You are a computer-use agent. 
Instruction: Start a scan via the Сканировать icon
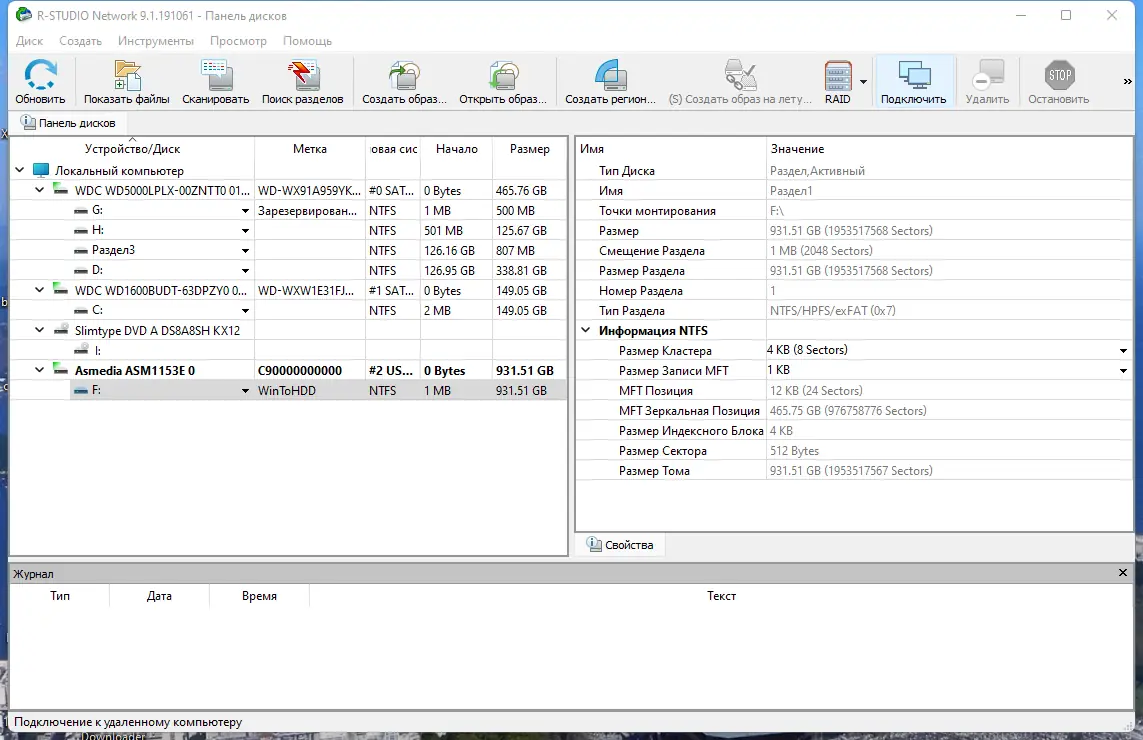(x=215, y=80)
